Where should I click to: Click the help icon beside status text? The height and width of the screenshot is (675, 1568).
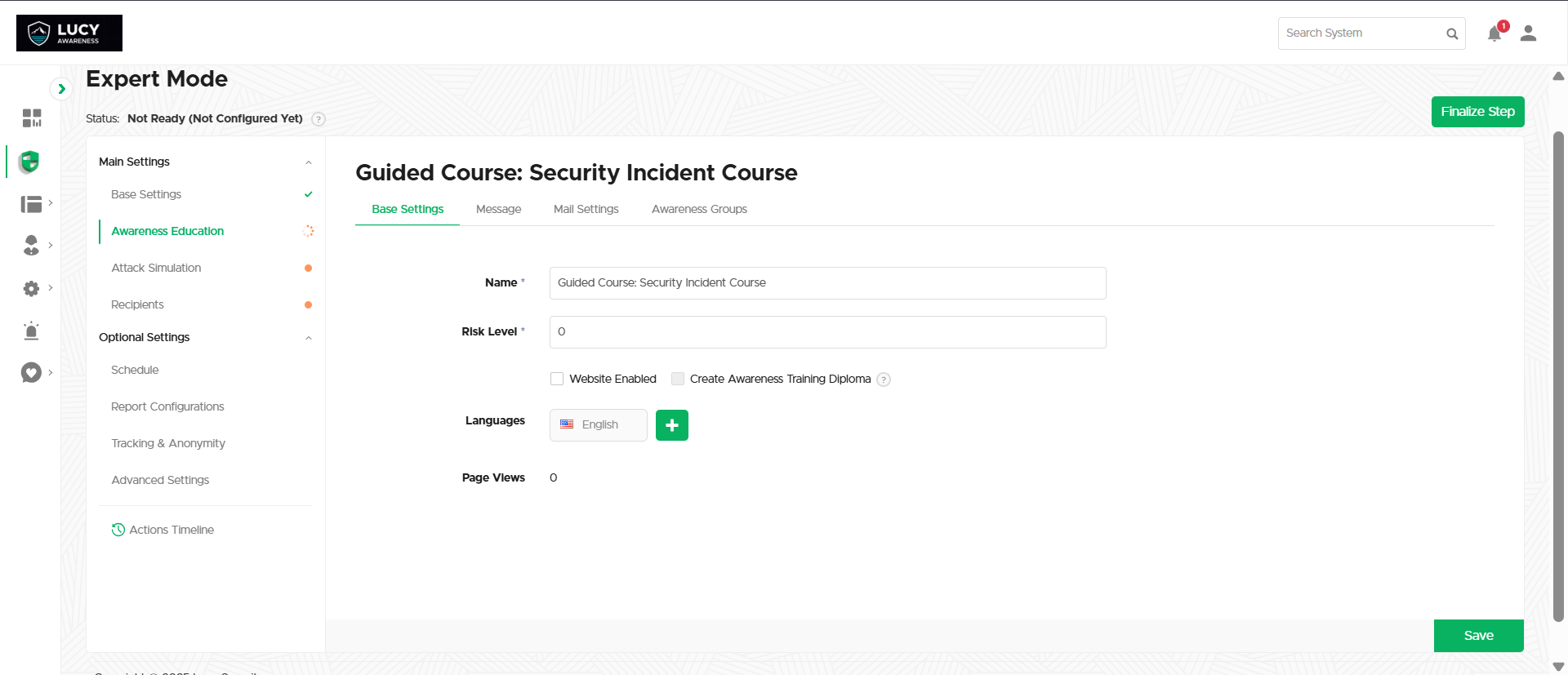318,119
